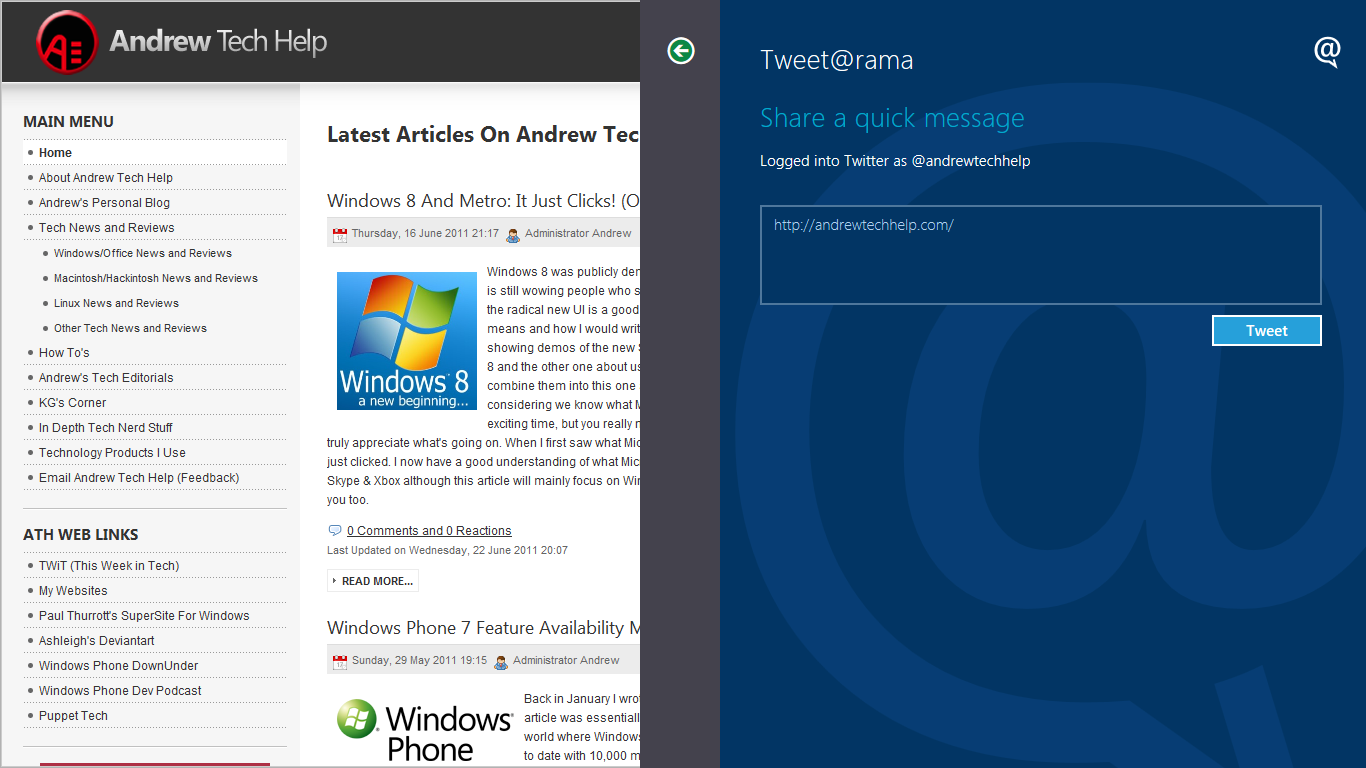Open Tech News and Reviews menu item
Viewport: 1366px width, 768px height.
[x=106, y=228]
